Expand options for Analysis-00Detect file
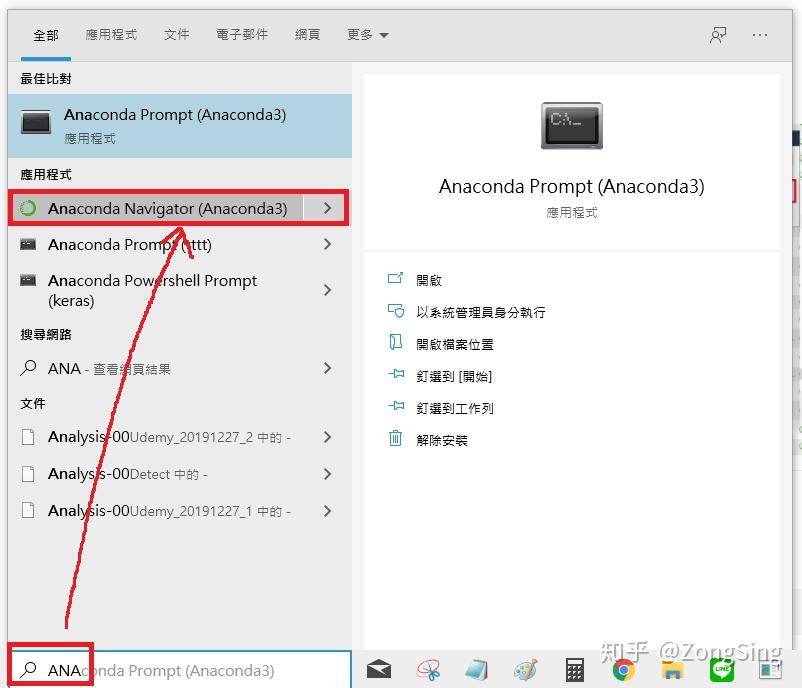 [326, 474]
